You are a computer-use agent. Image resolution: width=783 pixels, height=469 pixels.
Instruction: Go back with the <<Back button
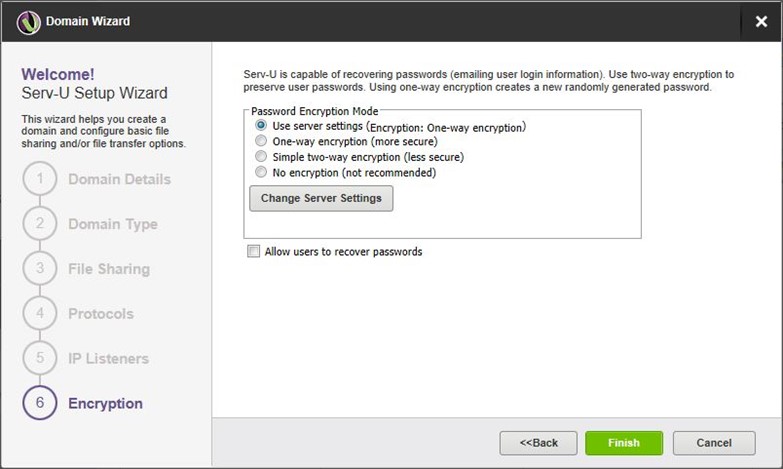[538, 443]
